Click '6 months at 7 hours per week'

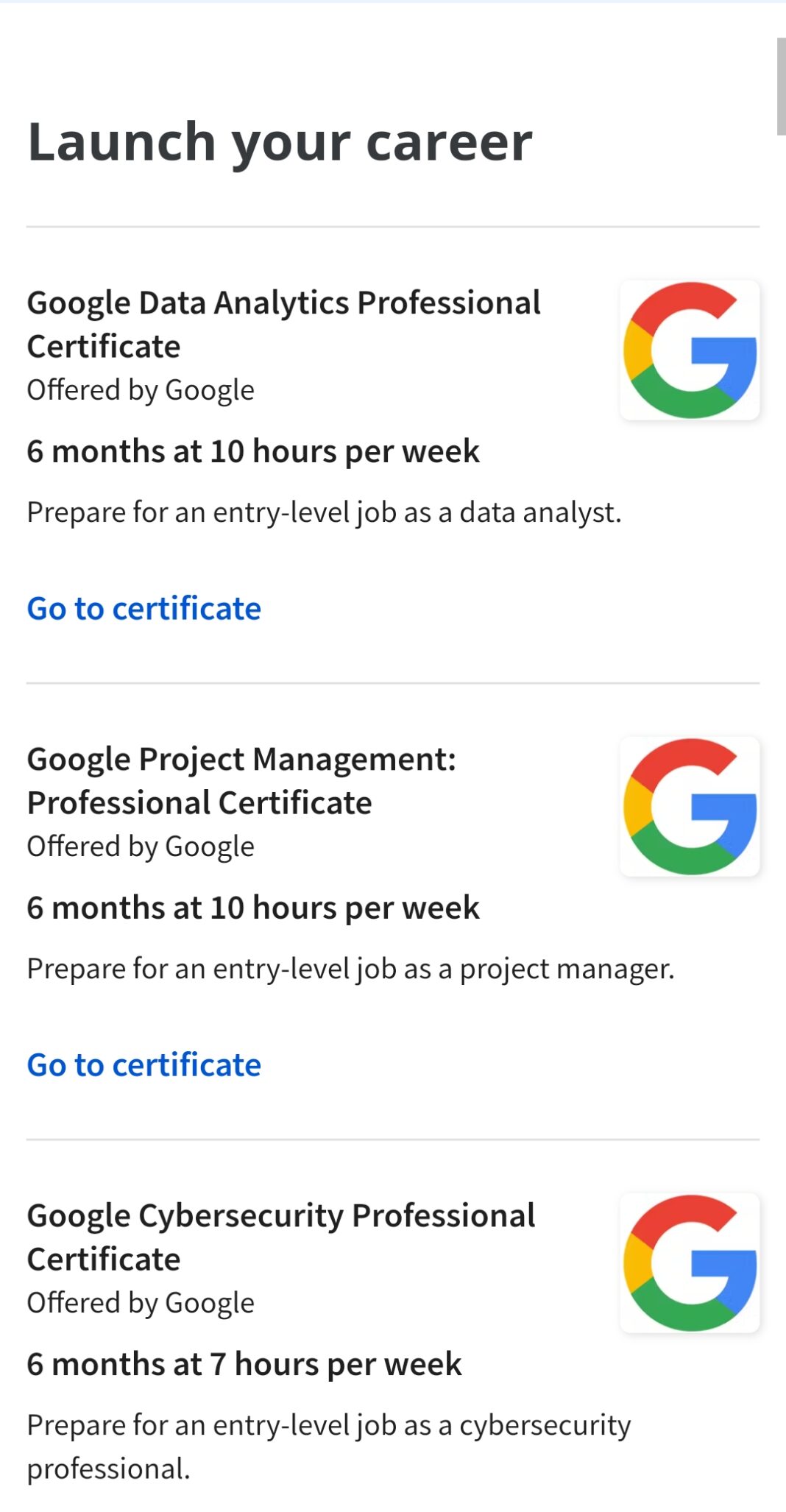pos(244,1364)
